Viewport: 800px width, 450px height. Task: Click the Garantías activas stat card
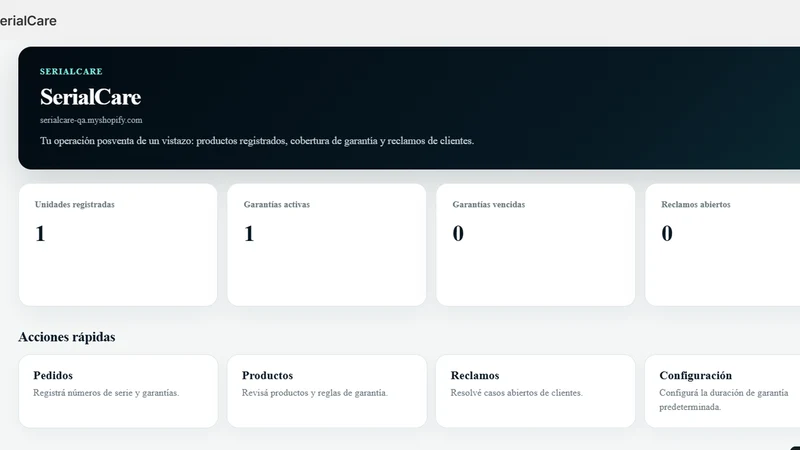point(327,245)
